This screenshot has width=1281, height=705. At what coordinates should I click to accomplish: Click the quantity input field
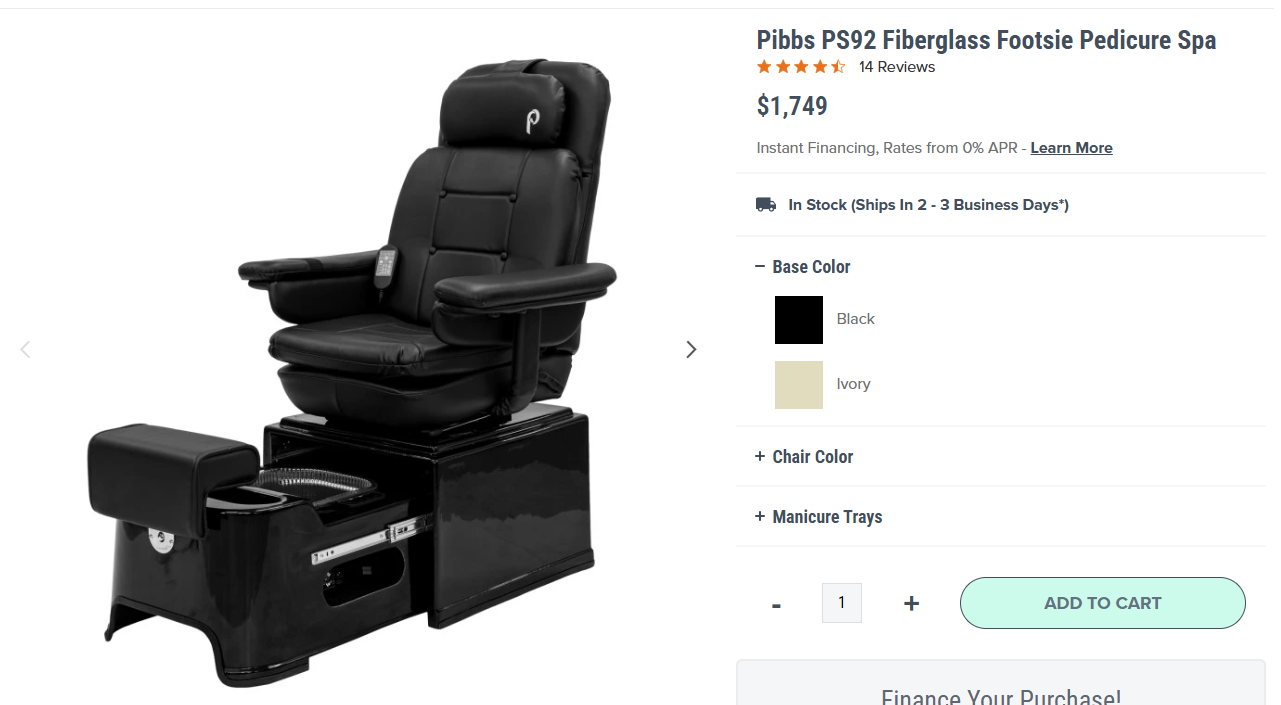click(x=842, y=603)
